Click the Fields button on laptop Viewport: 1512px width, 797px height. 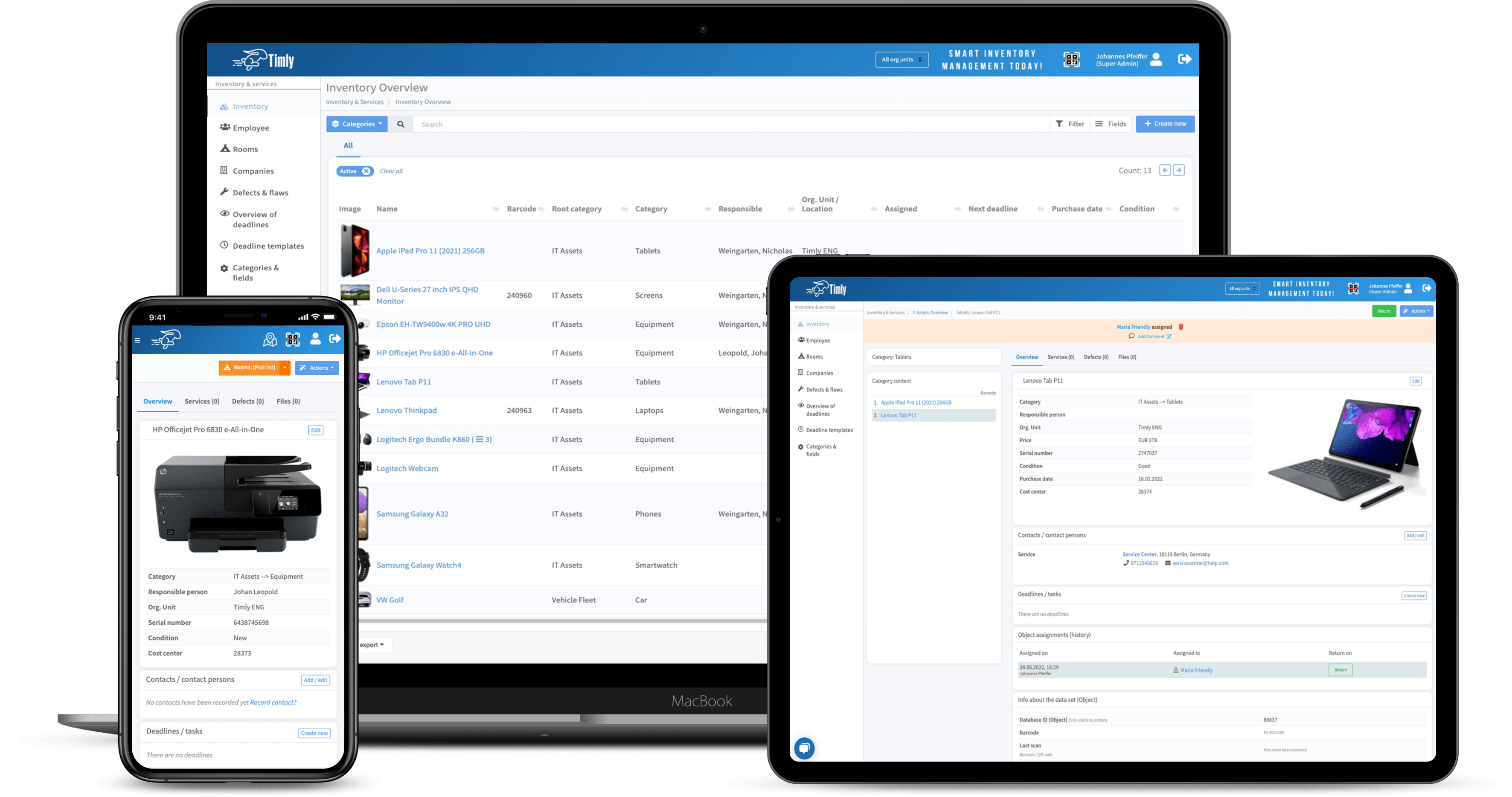click(x=1111, y=124)
